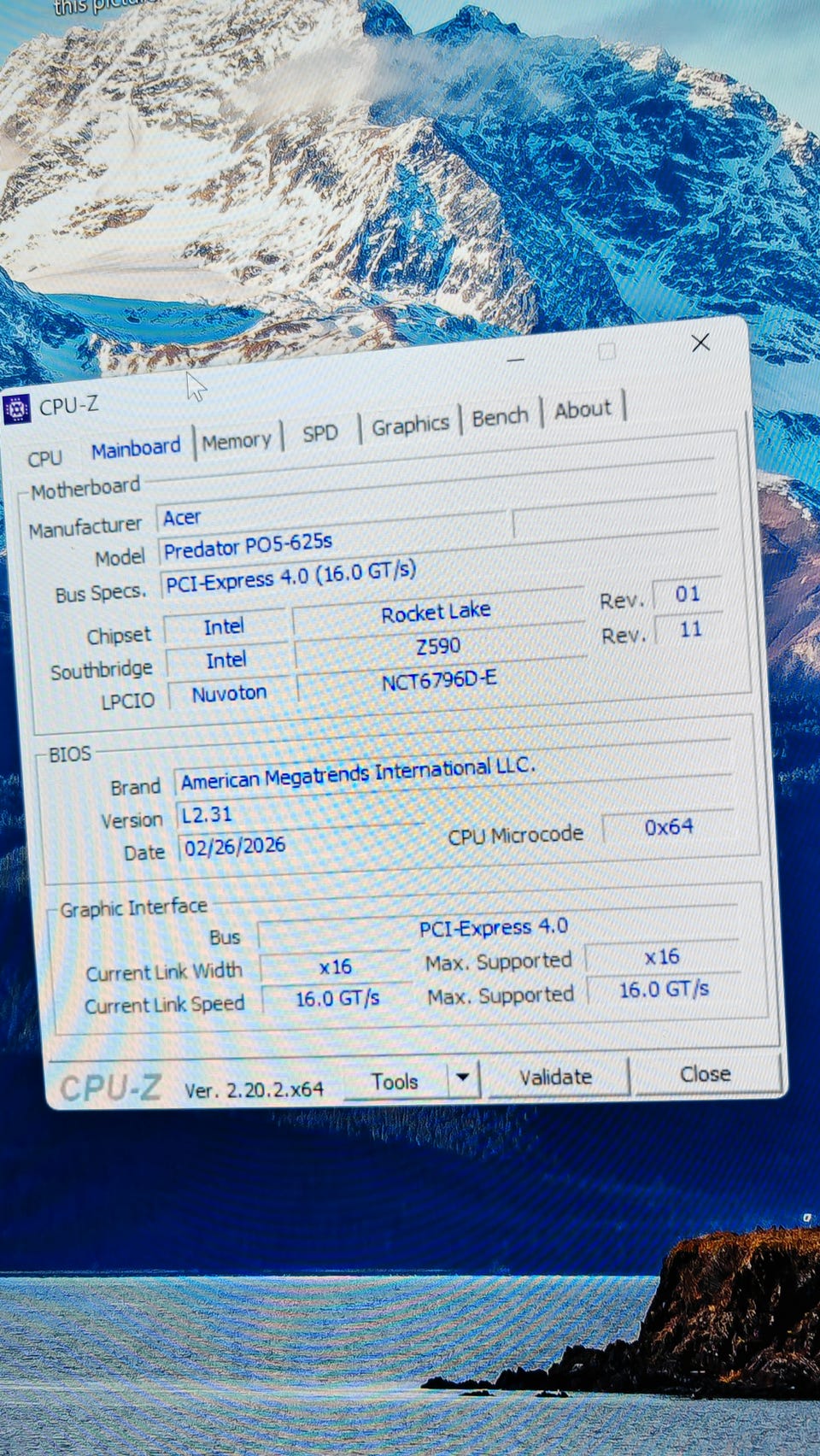This screenshot has width=820, height=1456.
Task: Select CPU Microcode value 0x64
Action: pyautogui.click(x=669, y=827)
